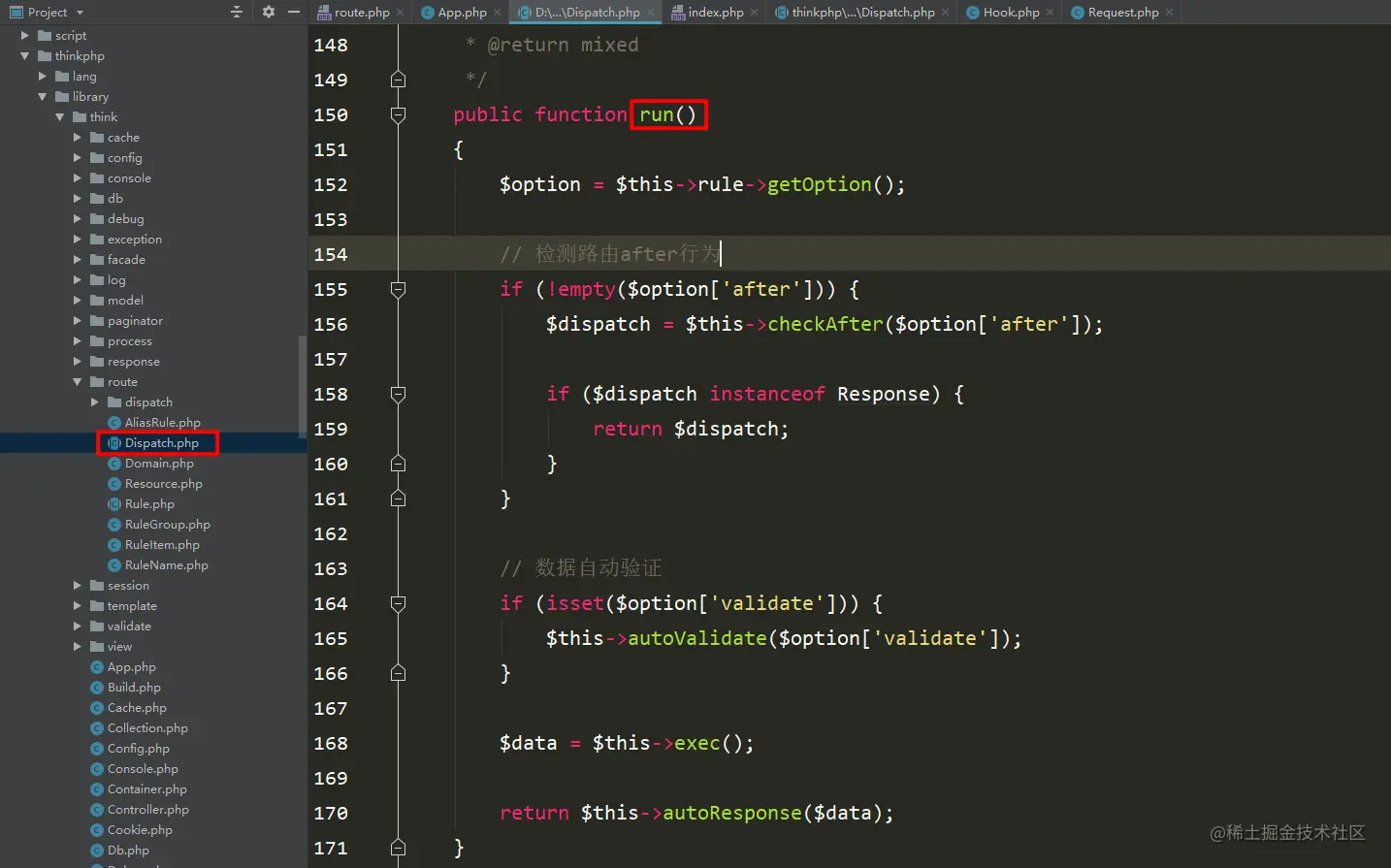Switch to the route.php tab
This screenshot has width=1391, height=868.
362,13
